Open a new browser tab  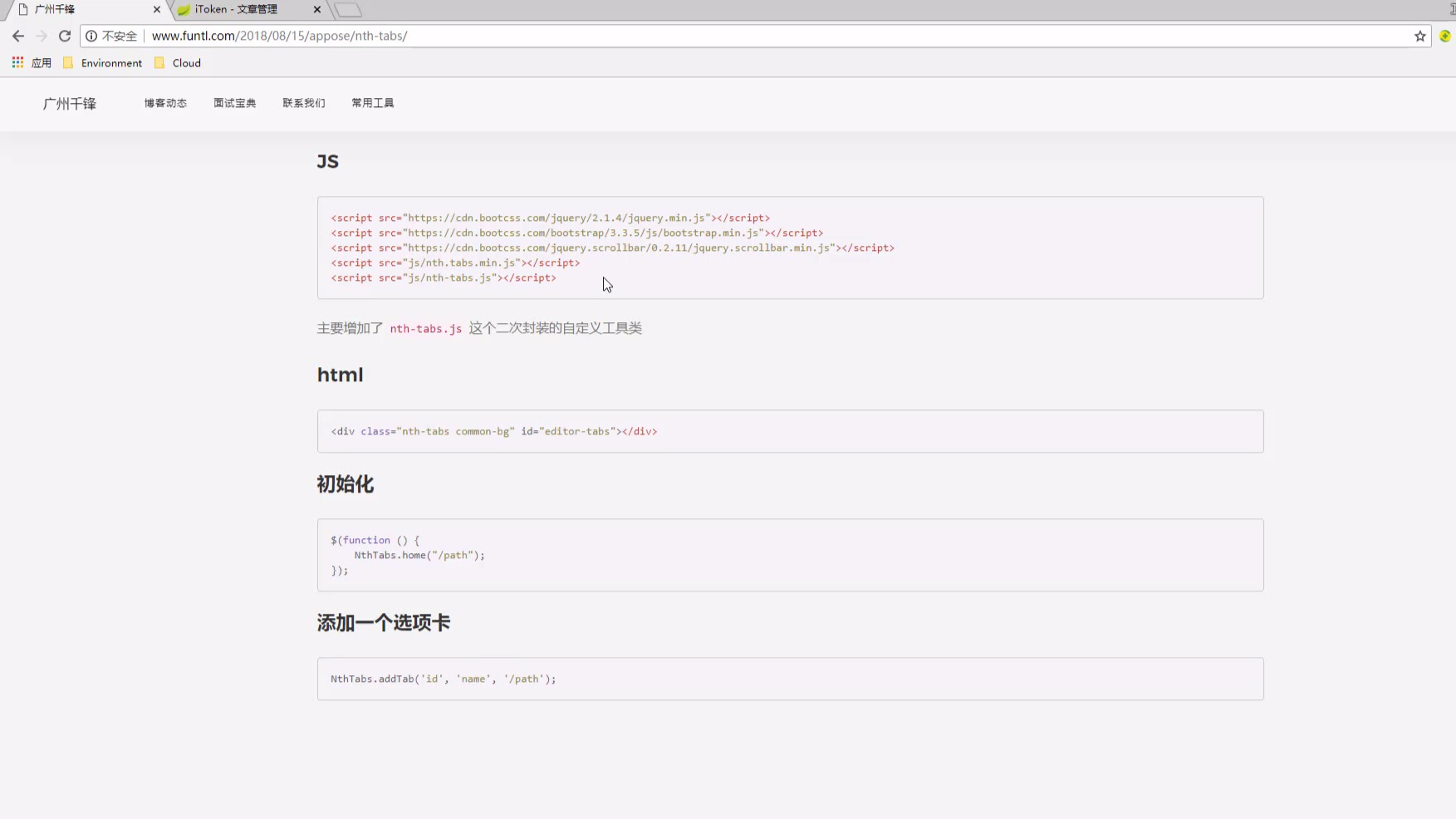[349, 10]
